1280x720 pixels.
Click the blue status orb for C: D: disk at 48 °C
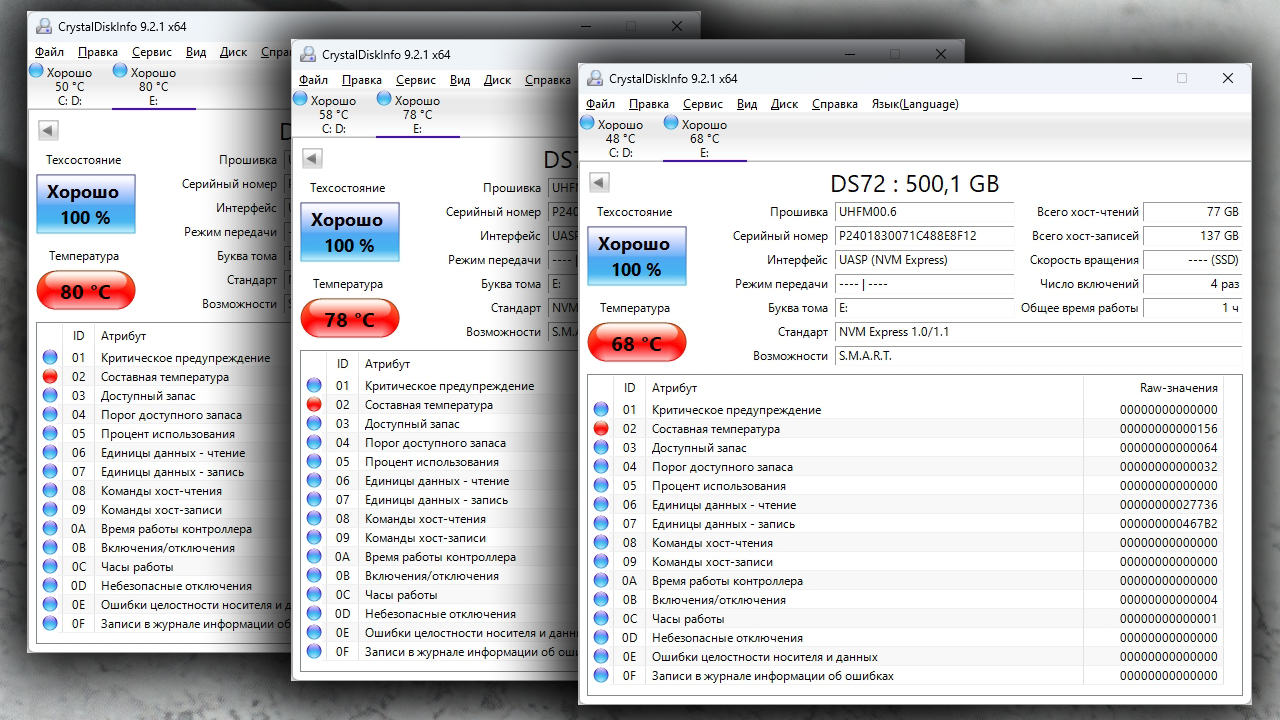[x=587, y=123]
